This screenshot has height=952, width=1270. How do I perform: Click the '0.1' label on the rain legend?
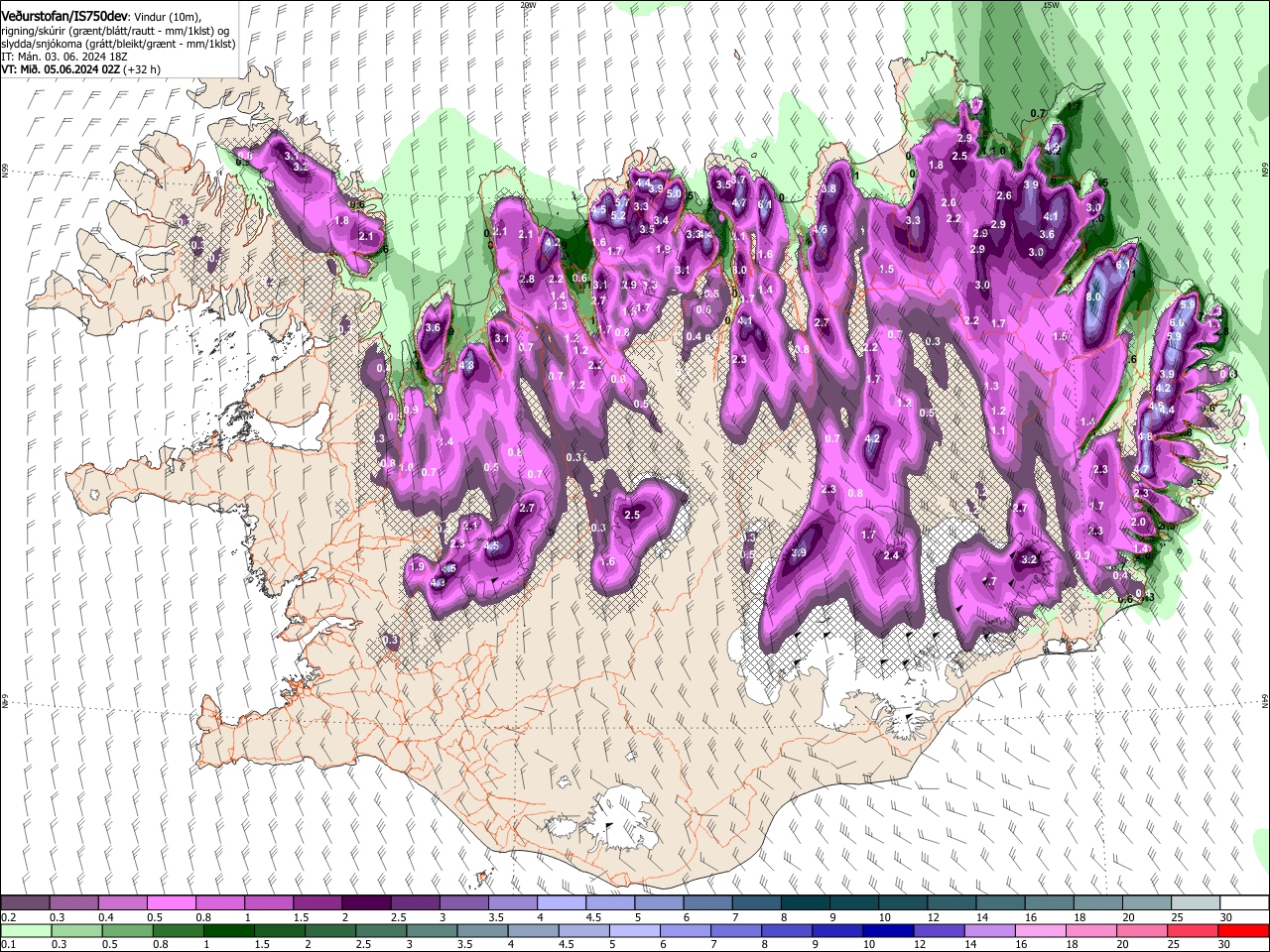(x=9, y=944)
